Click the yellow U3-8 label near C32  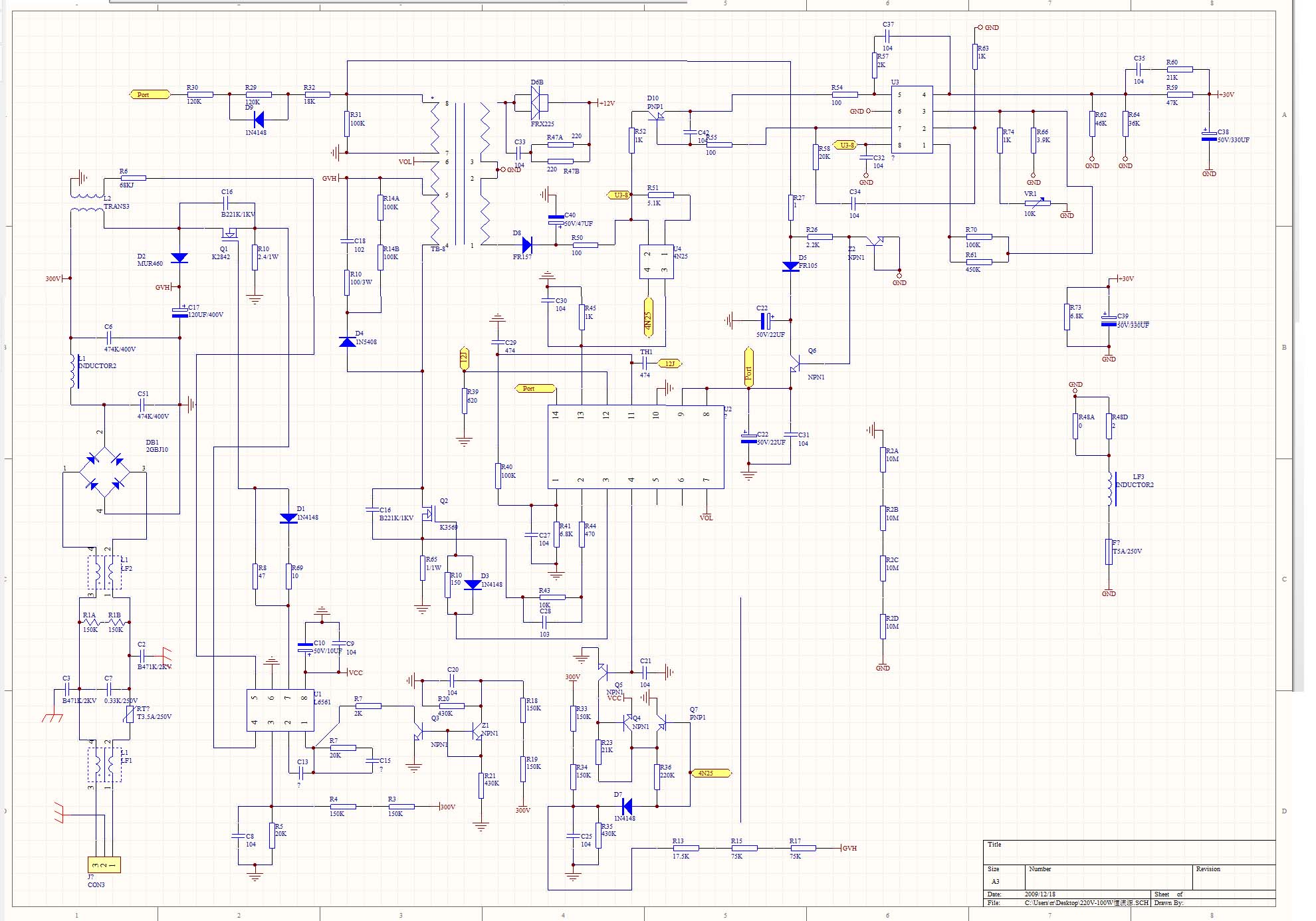[845, 145]
